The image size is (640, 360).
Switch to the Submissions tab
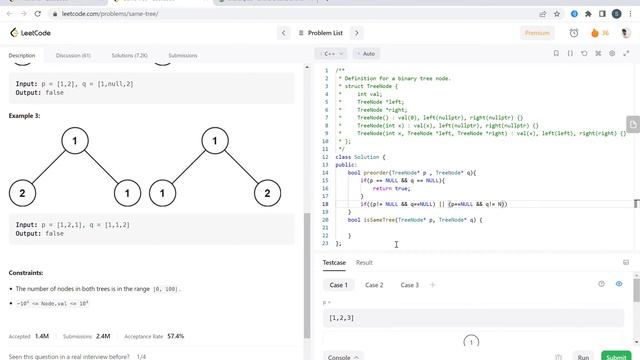(183, 55)
